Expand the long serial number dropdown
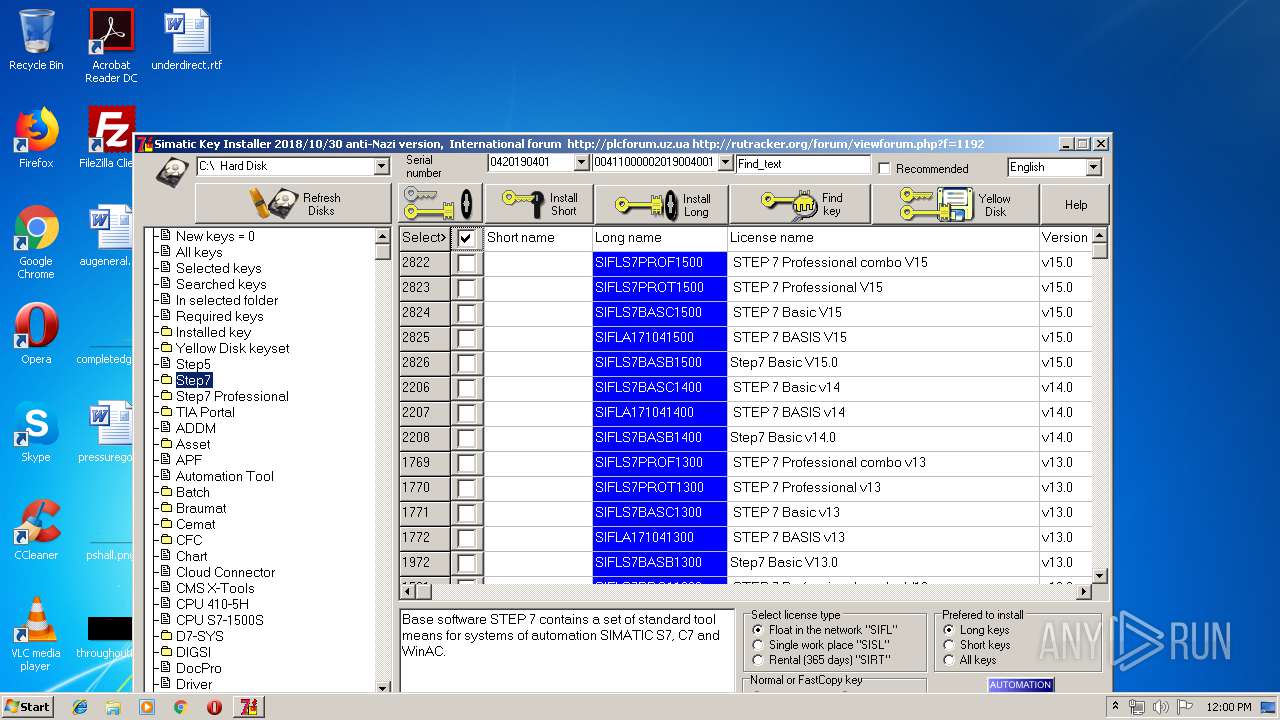Viewport: 1280px width, 720px height. (x=725, y=162)
